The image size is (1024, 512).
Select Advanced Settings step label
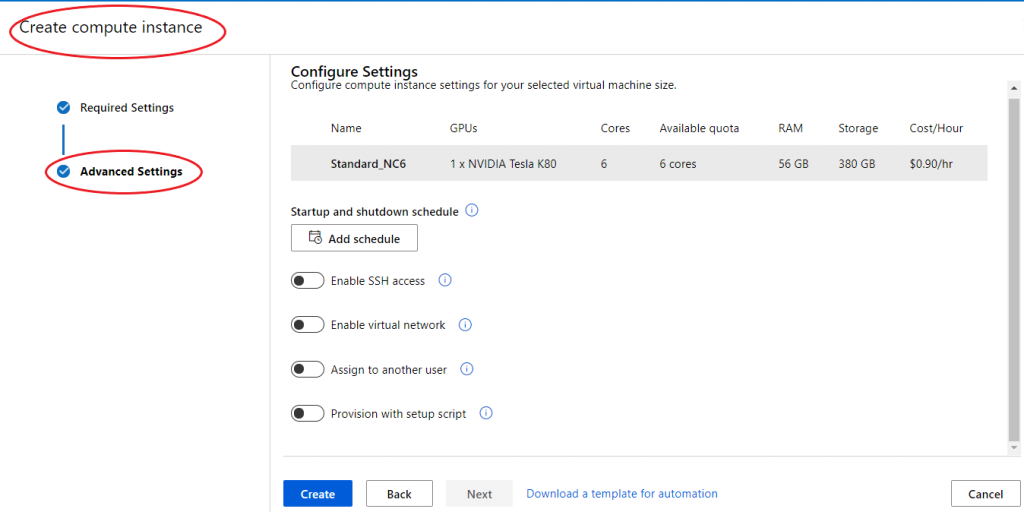pyautogui.click(x=131, y=172)
